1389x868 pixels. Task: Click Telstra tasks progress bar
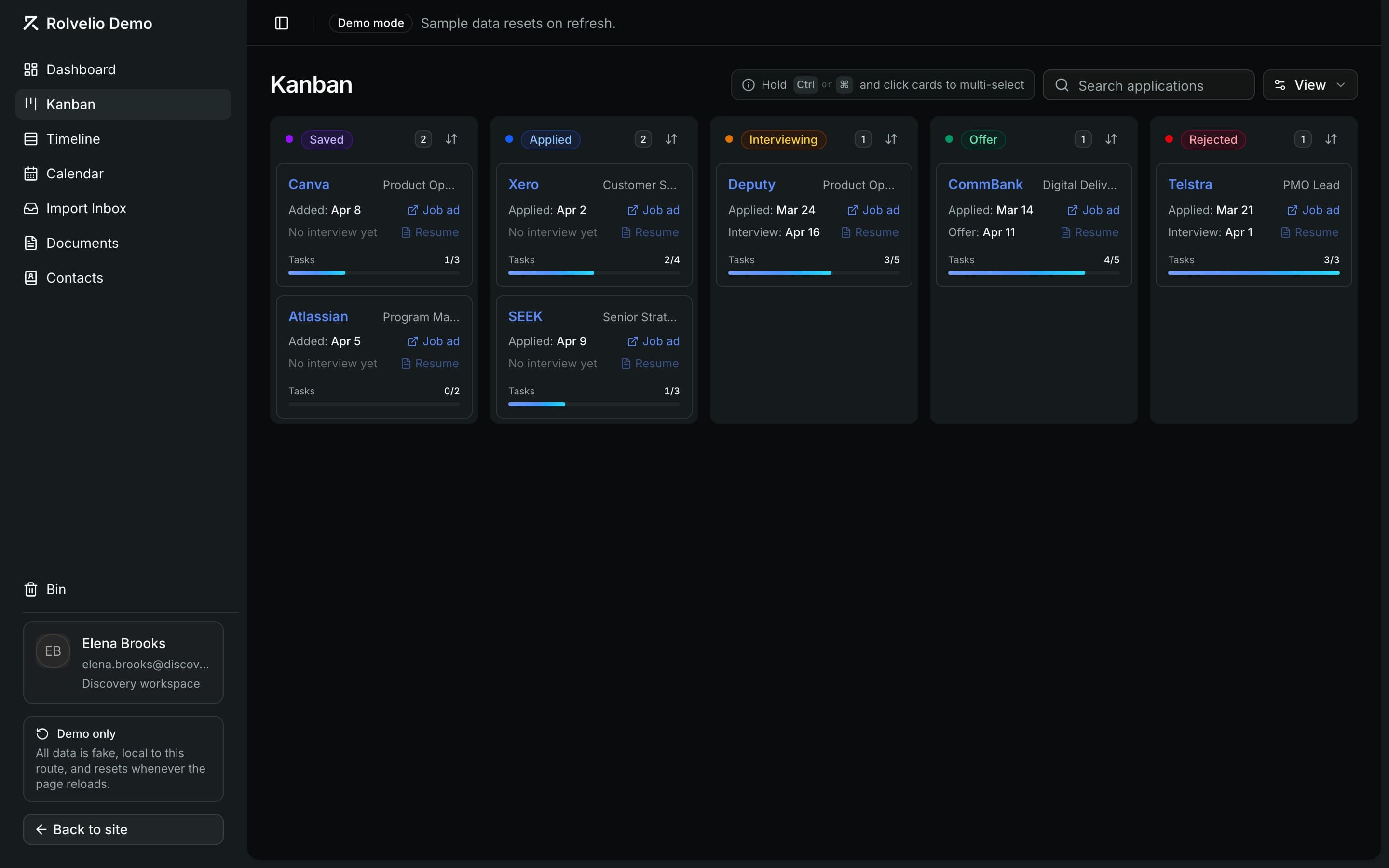(x=1253, y=272)
